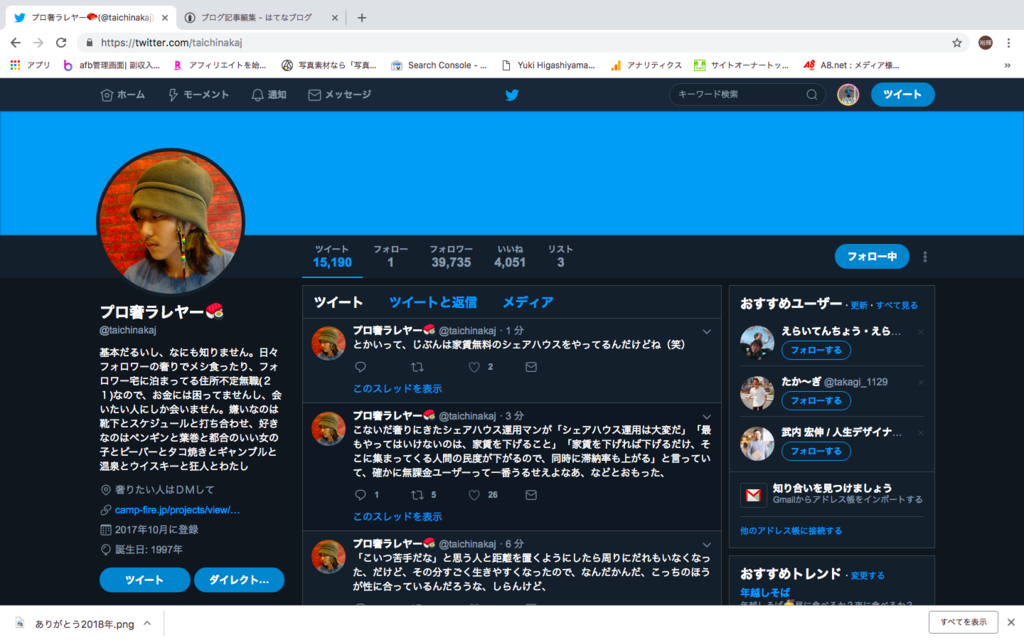Select the フォロー 1 stat
Viewport: 1024px width, 640px height.
point(391,257)
